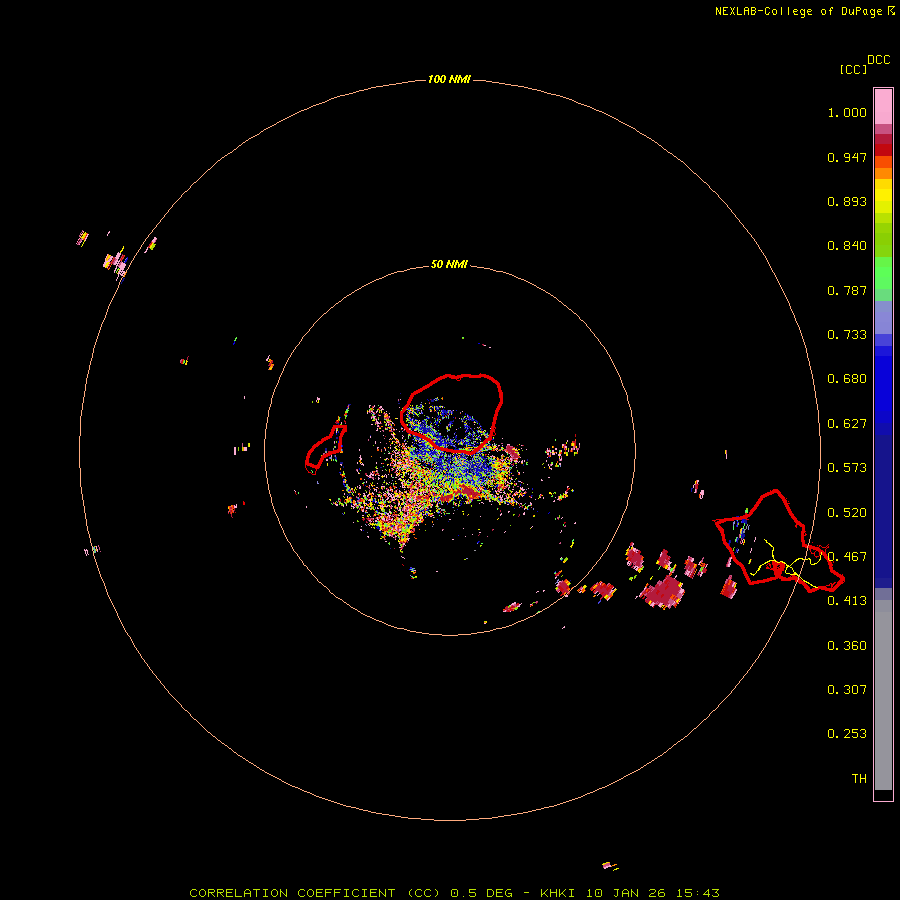Click the 0.360 scale value
This screenshot has width=900, height=900.
tap(847, 646)
